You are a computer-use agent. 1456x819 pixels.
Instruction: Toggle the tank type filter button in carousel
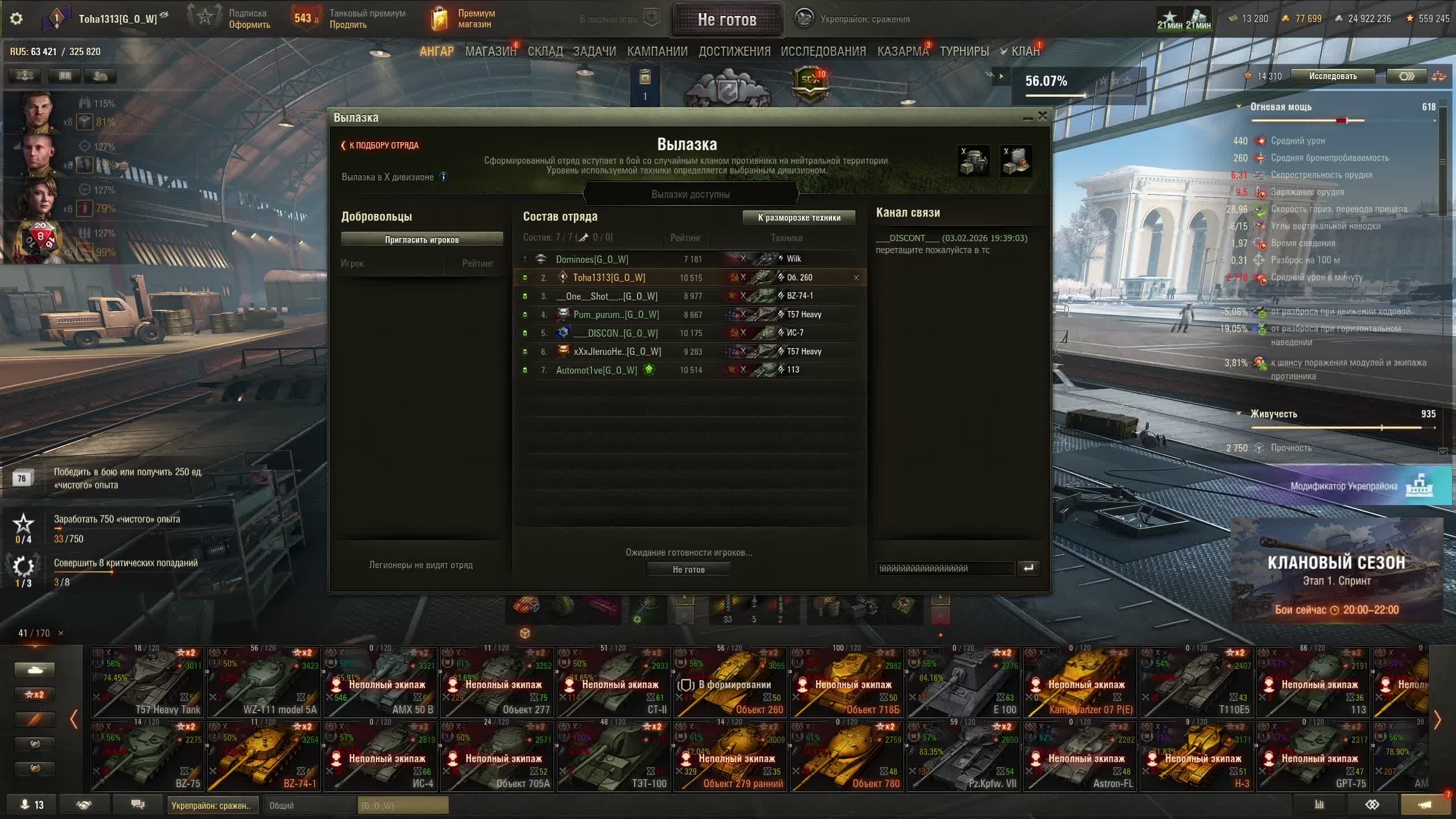[x=35, y=670]
